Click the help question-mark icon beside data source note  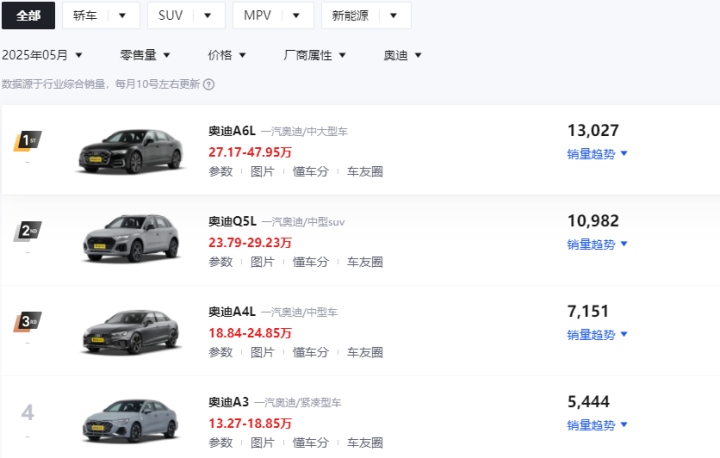pyautogui.click(x=209, y=85)
